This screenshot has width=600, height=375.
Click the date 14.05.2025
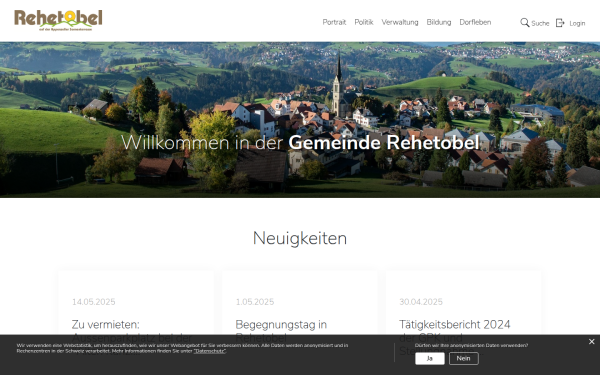click(x=94, y=302)
